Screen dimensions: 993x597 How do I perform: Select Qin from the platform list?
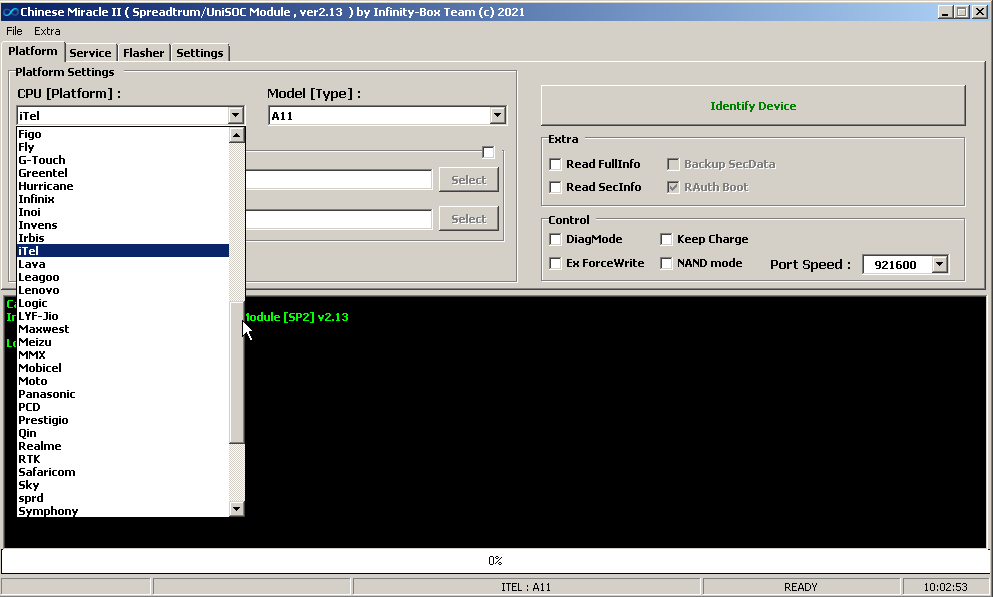pyautogui.click(x=123, y=433)
